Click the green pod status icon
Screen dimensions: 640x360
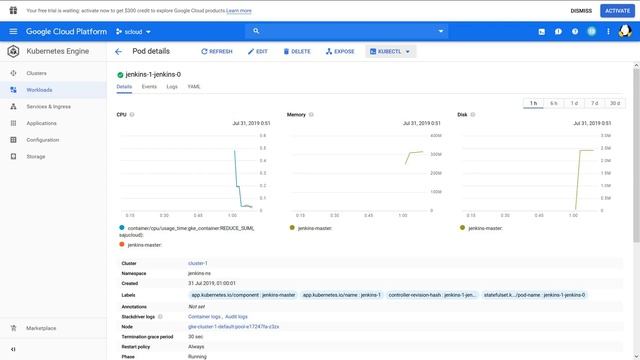[120, 75]
